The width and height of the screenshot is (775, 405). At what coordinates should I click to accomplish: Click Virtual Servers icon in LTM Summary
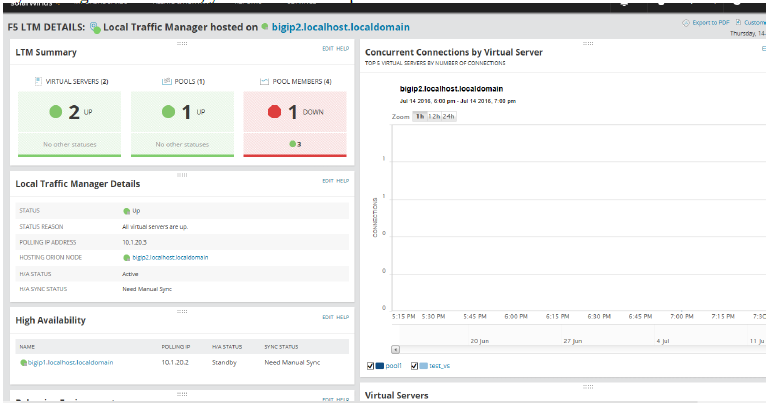[38, 81]
